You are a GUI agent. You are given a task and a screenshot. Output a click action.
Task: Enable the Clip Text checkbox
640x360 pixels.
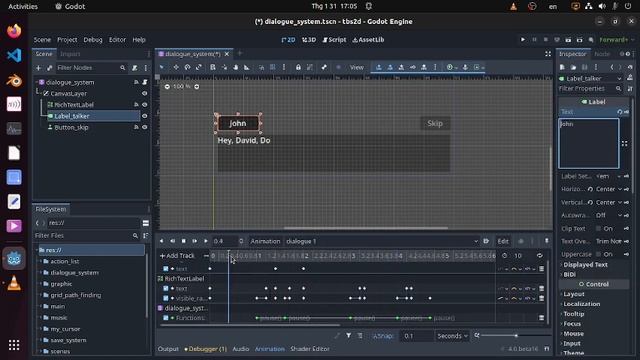(598, 229)
